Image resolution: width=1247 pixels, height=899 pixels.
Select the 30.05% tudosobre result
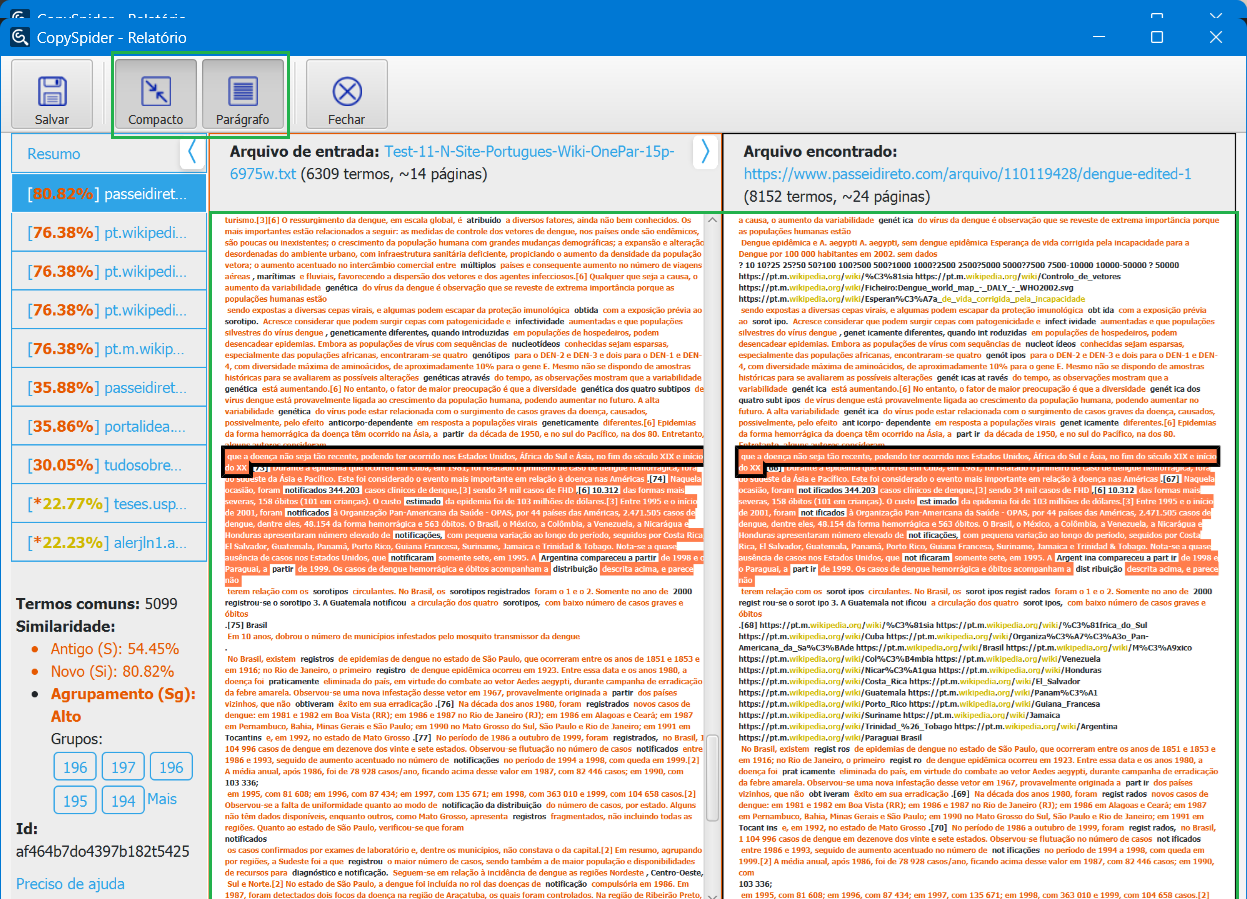coord(108,465)
